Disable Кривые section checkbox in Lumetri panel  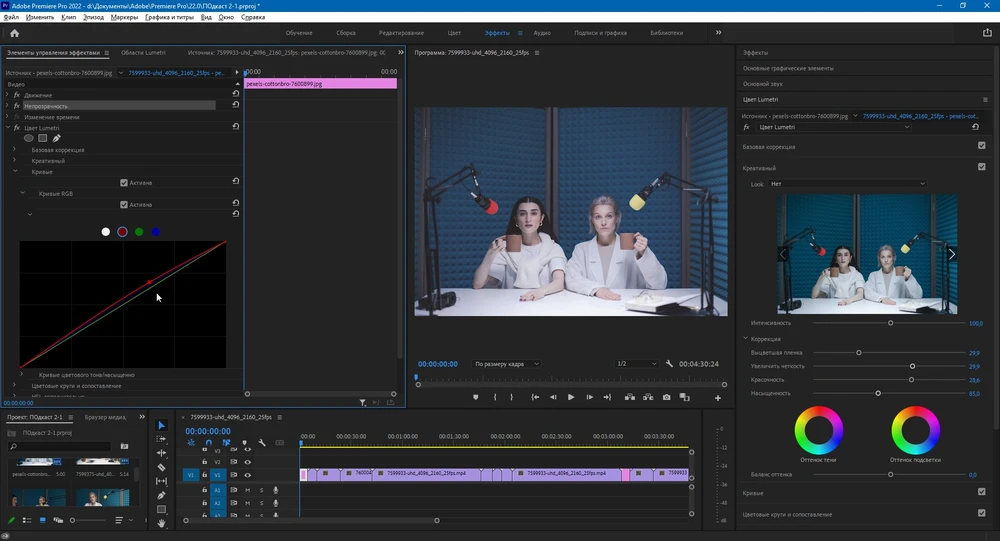click(x=982, y=491)
